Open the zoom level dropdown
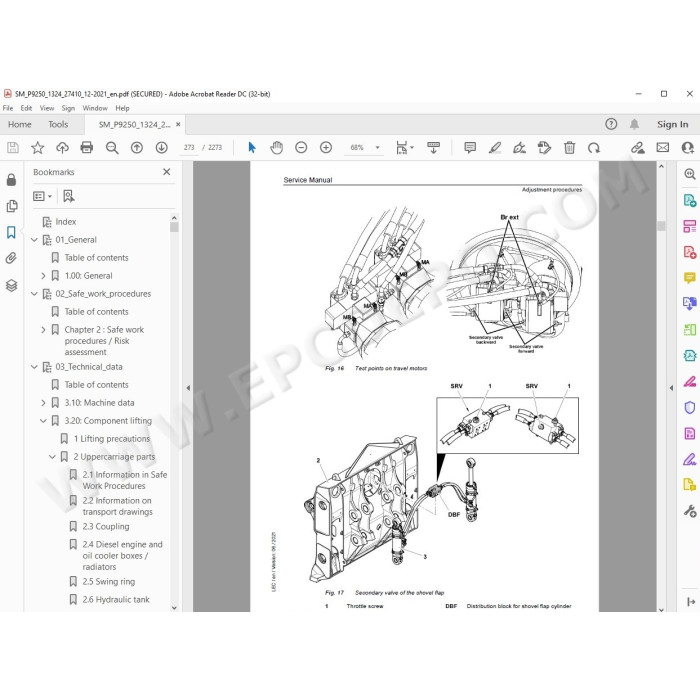 [378, 147]
